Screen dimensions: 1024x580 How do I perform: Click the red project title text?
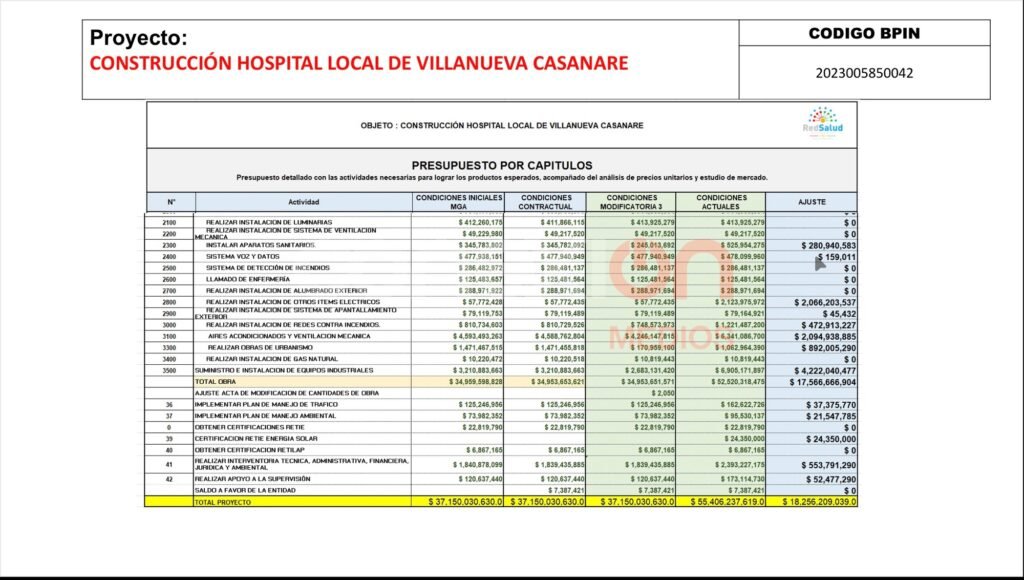pyautogui.click(x=359, y=64)
